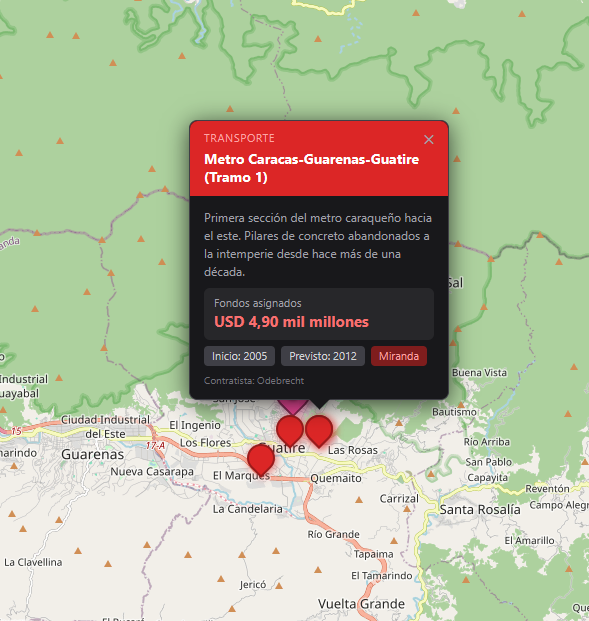Click the Bautismo map label
Image resolution: width=589 pixels, height=621 pixels.
(x=454, y=412)
